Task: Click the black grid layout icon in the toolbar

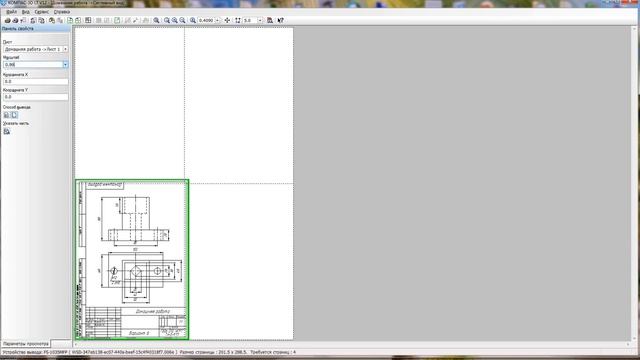Action: click(x=88, y=20)
